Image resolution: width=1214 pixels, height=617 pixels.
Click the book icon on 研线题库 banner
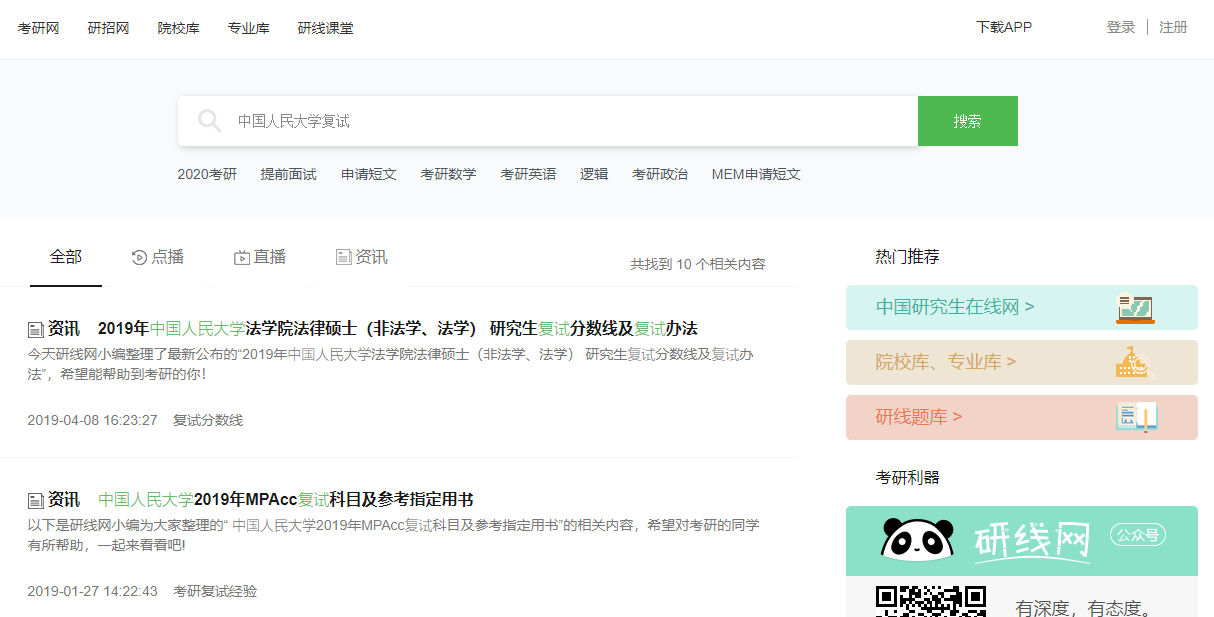click(1136, 417)
